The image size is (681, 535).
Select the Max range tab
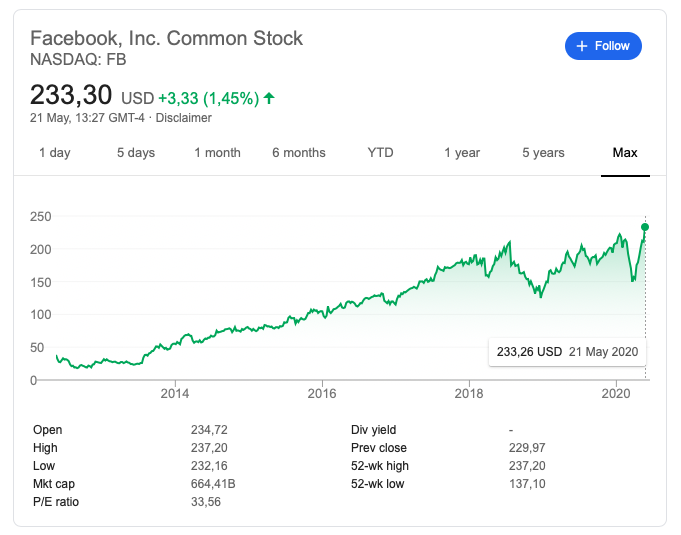pyautogui.click(x=625, y=153)
